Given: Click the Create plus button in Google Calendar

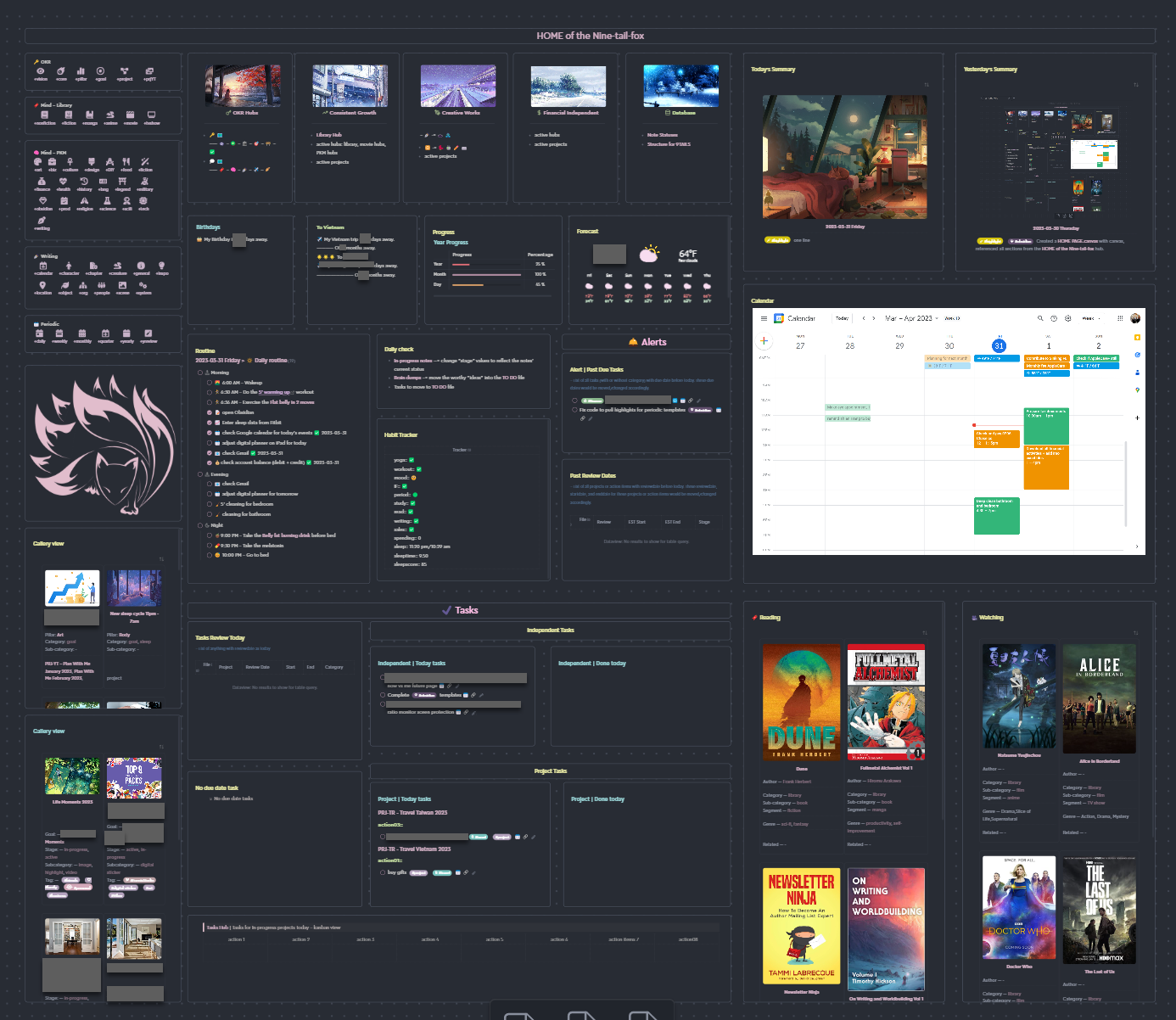Looking at the screenshot, I should click(x=764, y=340).
